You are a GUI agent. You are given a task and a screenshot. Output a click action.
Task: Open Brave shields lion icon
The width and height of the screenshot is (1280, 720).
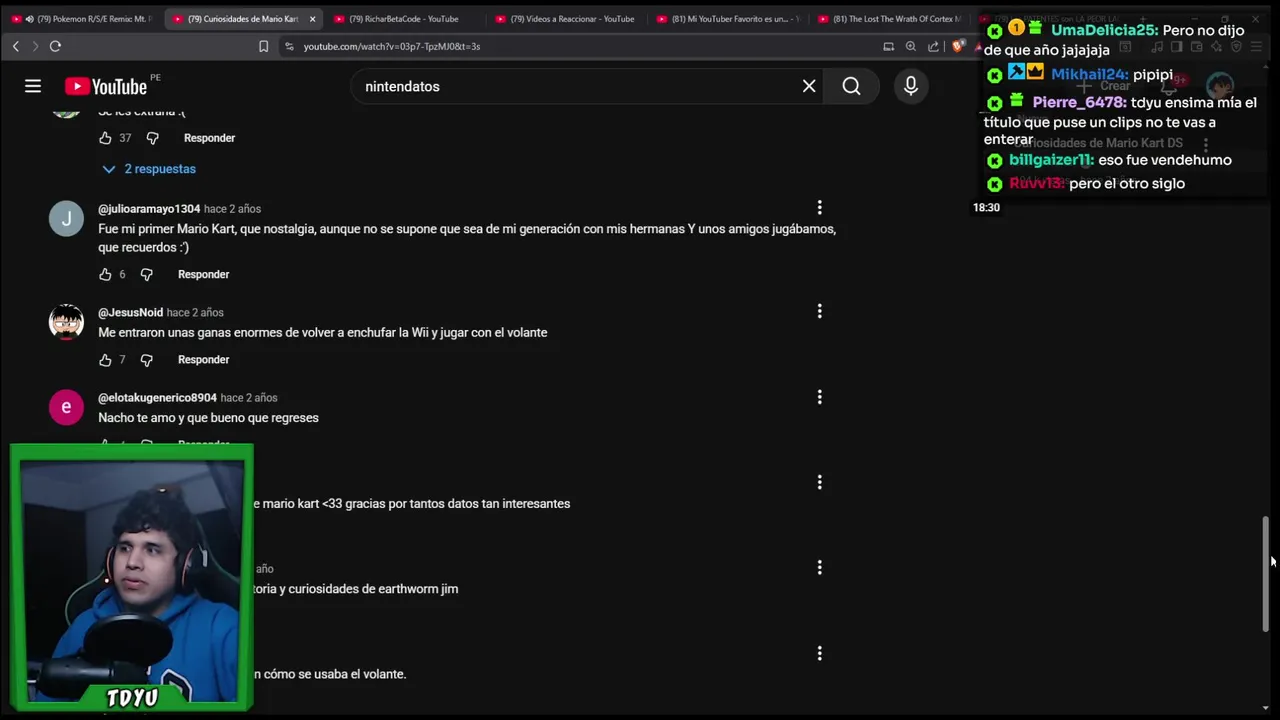pyautogui.click(x=957, y=46)
